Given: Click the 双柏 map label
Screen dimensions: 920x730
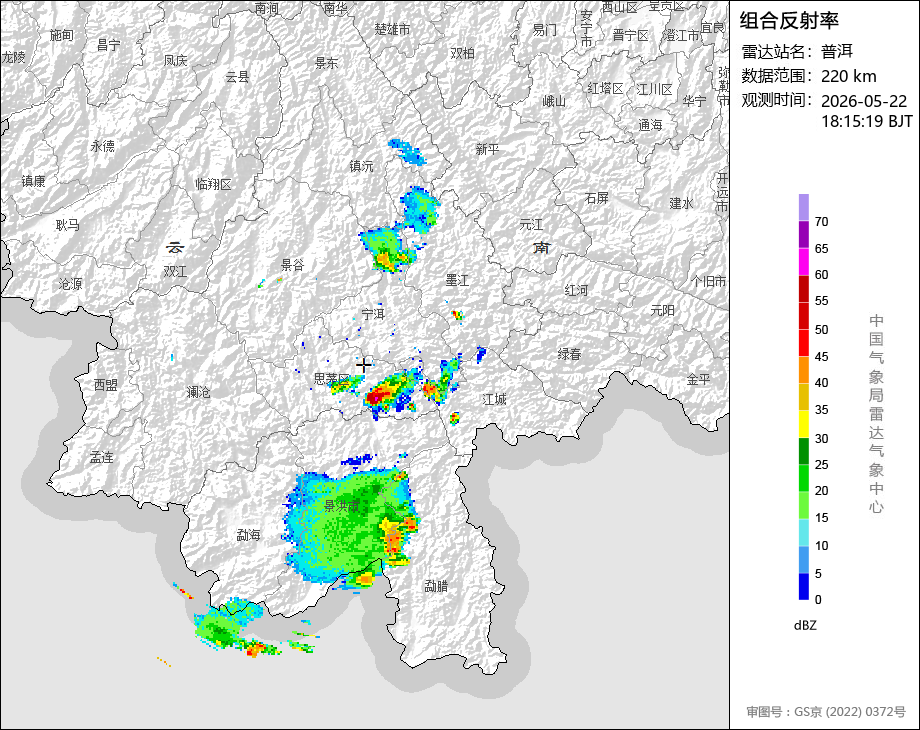Looking at the screenshot, I should pyautogui.click(x=462, y=53).
